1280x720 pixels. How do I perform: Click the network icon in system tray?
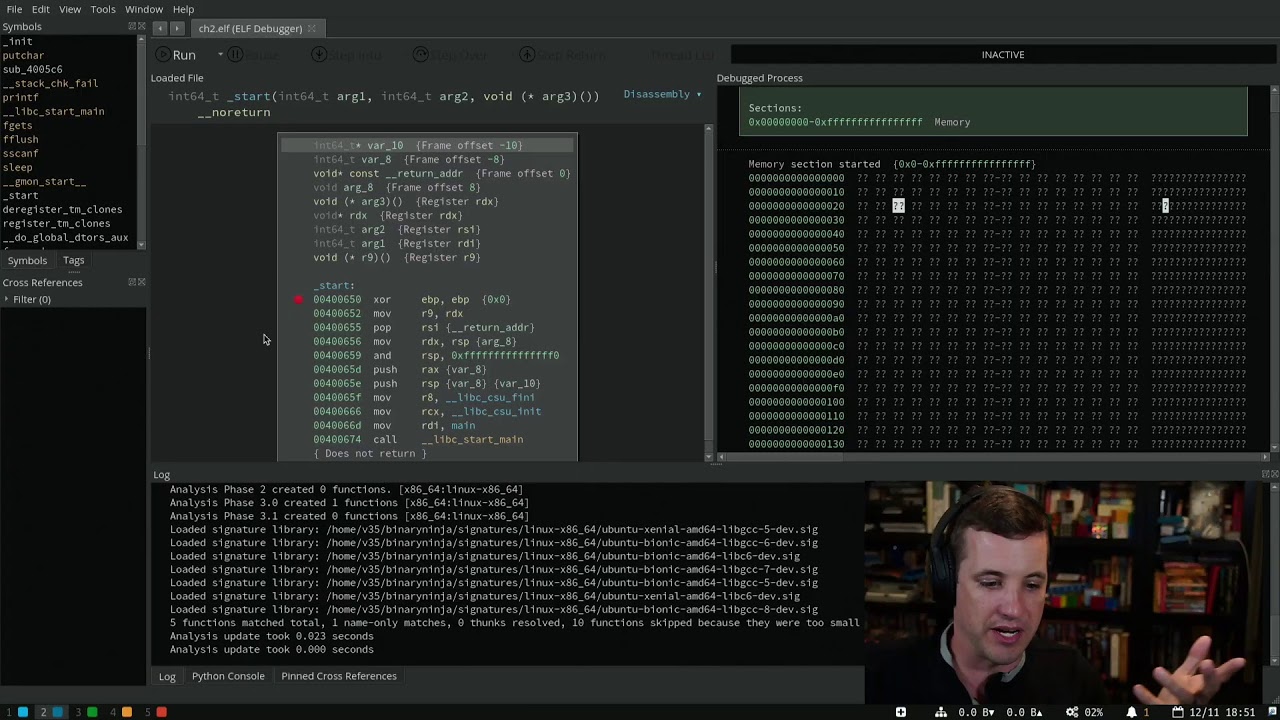pyautogui.click(x=941, y=712)
